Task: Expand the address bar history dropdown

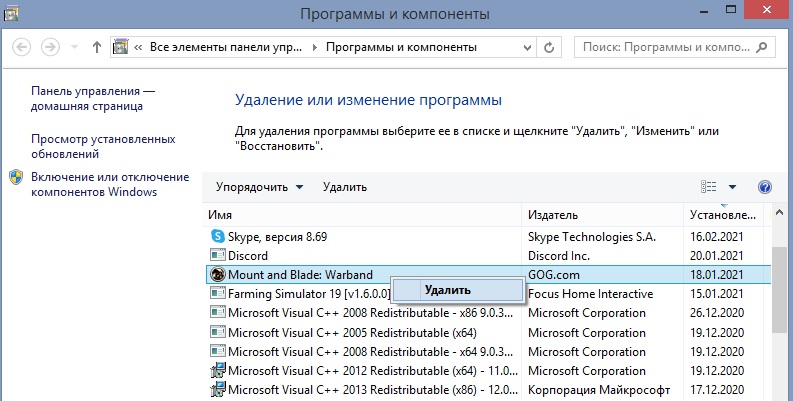Action: click(x=527, y=48)
